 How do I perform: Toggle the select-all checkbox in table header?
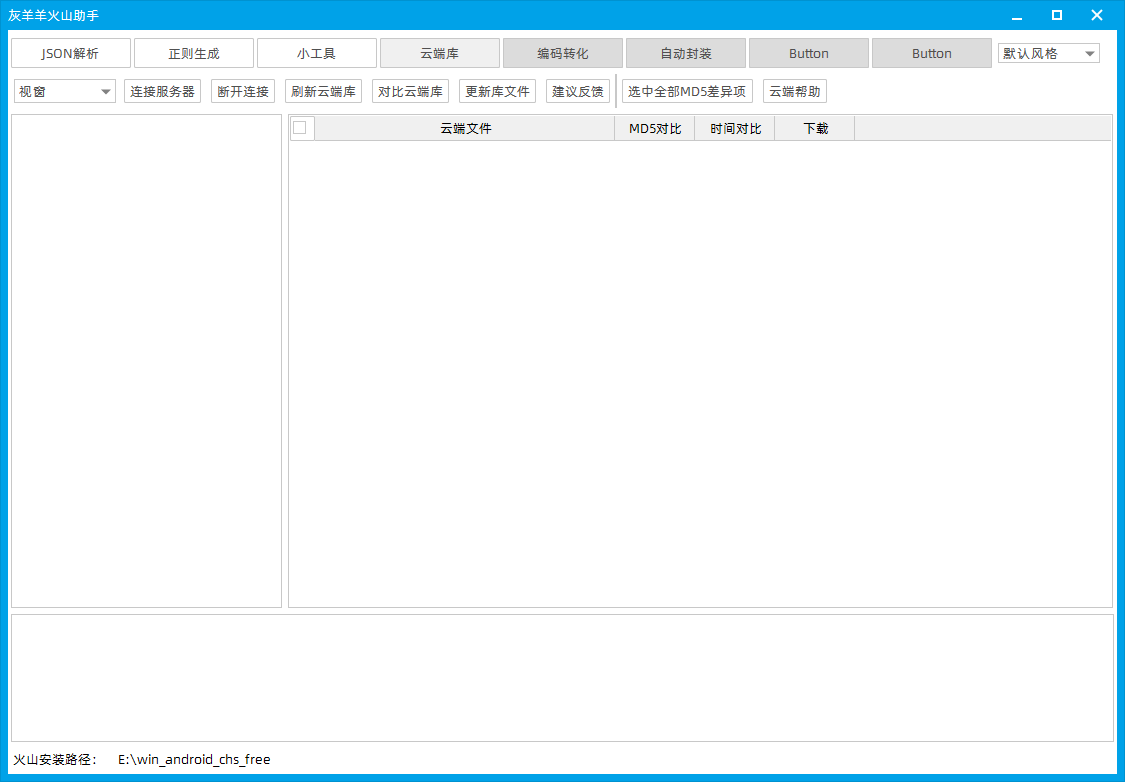pos(299,128)
